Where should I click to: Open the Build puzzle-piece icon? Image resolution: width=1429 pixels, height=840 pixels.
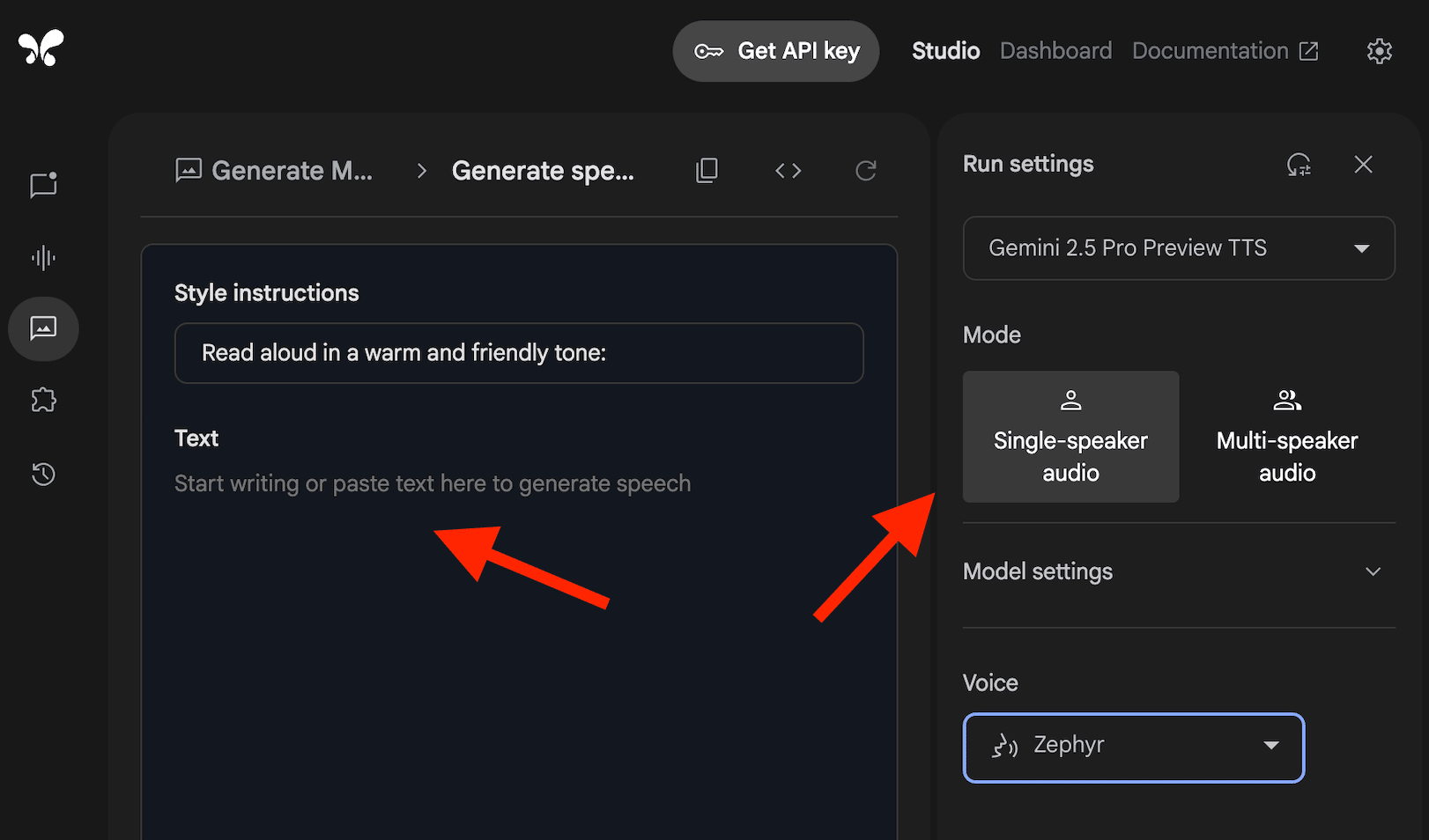pyautogui.click(x=43, y=401)
